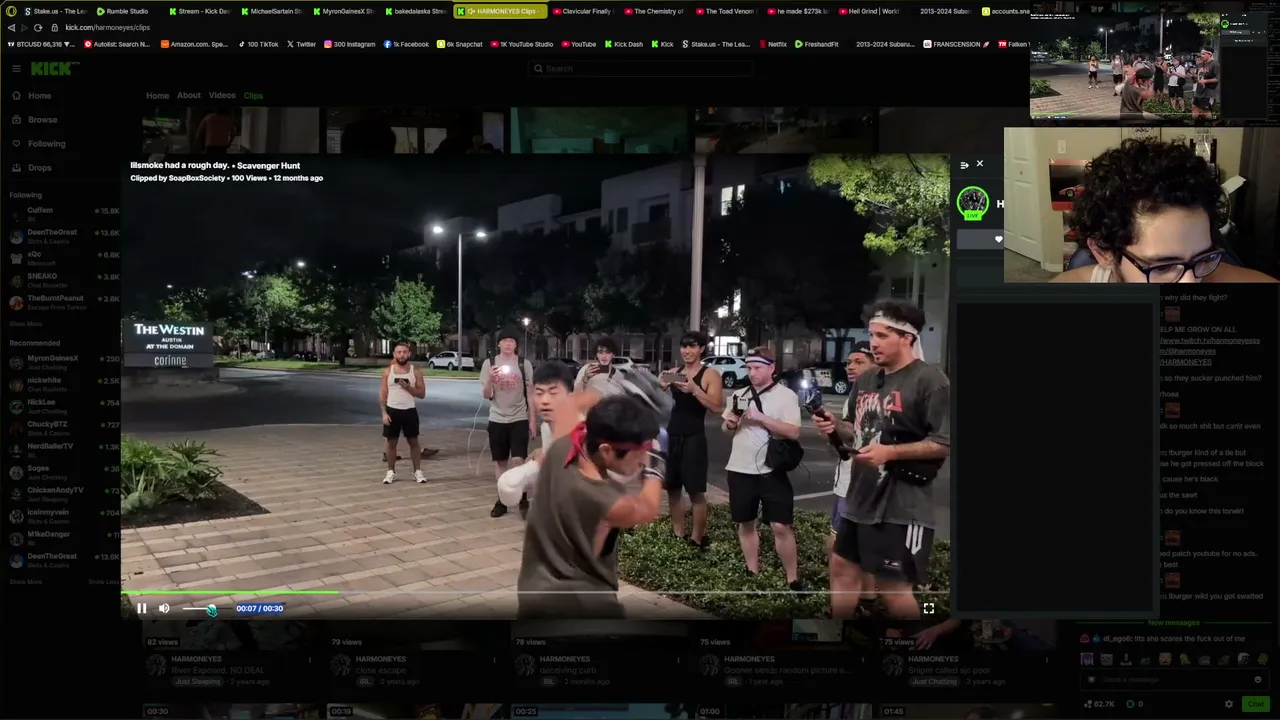Open the Instagram bookmark
Image resolution: width=1280 pixels, height=720 pixels.
click(349, 44)
